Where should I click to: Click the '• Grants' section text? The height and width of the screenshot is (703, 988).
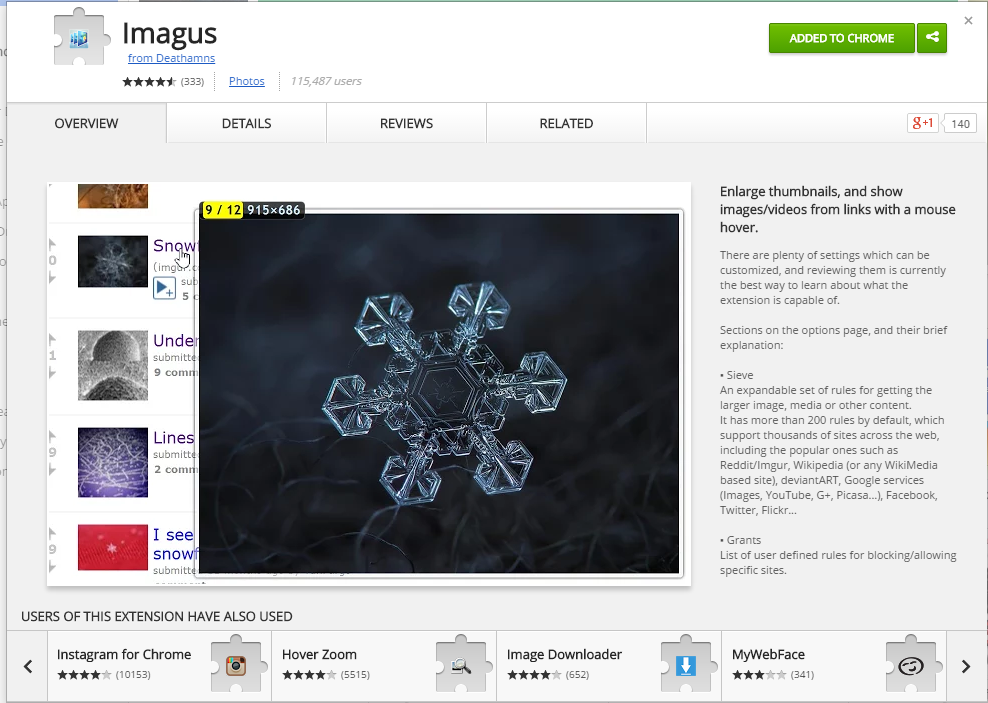(x=740, y=540)
